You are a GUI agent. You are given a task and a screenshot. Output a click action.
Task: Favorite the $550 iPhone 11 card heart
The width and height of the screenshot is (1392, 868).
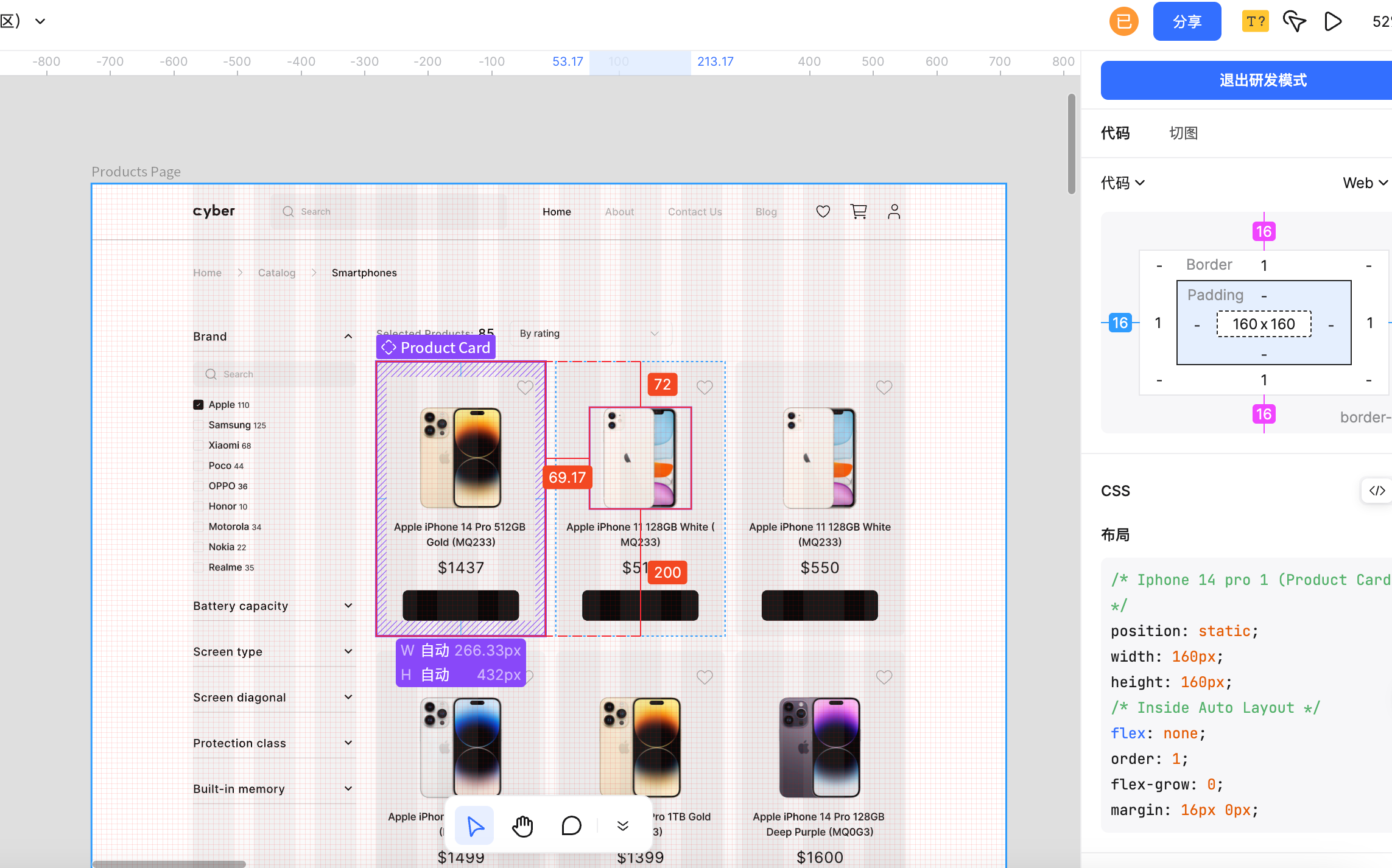coord(884,387)
